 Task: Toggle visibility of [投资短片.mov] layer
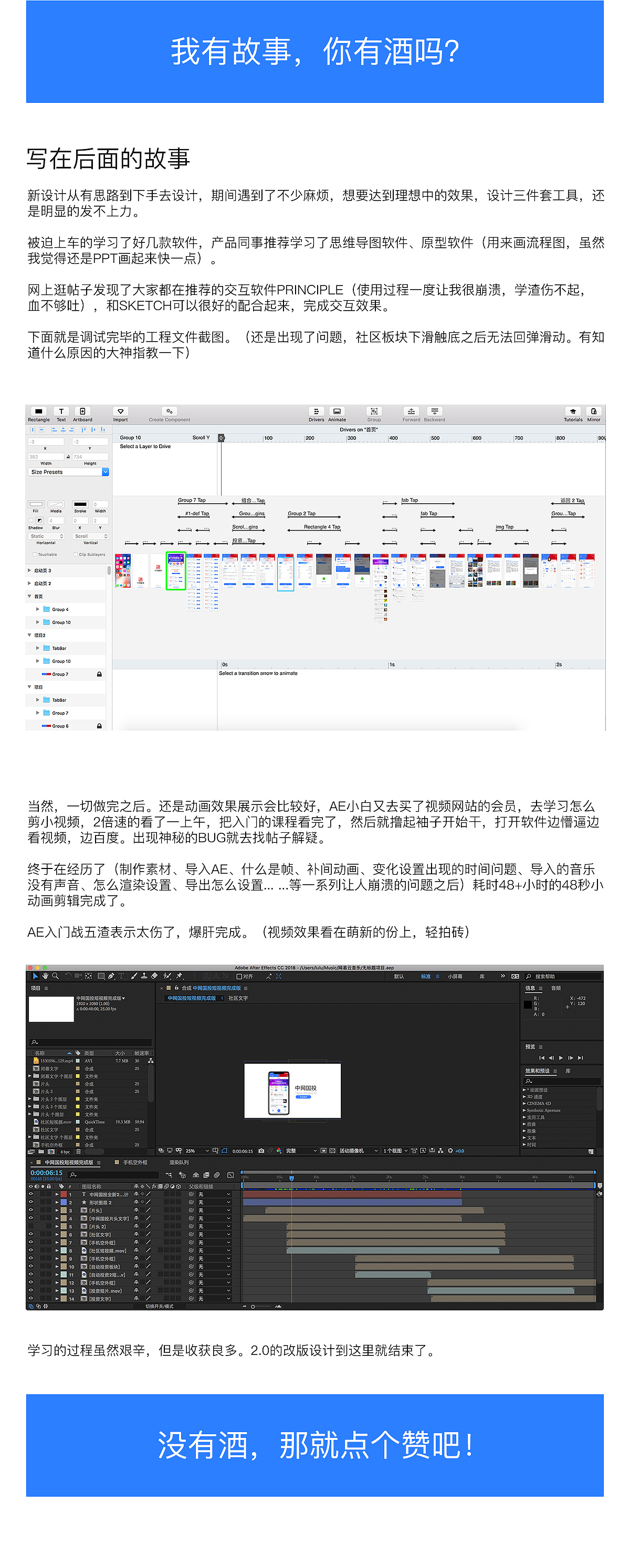click(31, 1290)
